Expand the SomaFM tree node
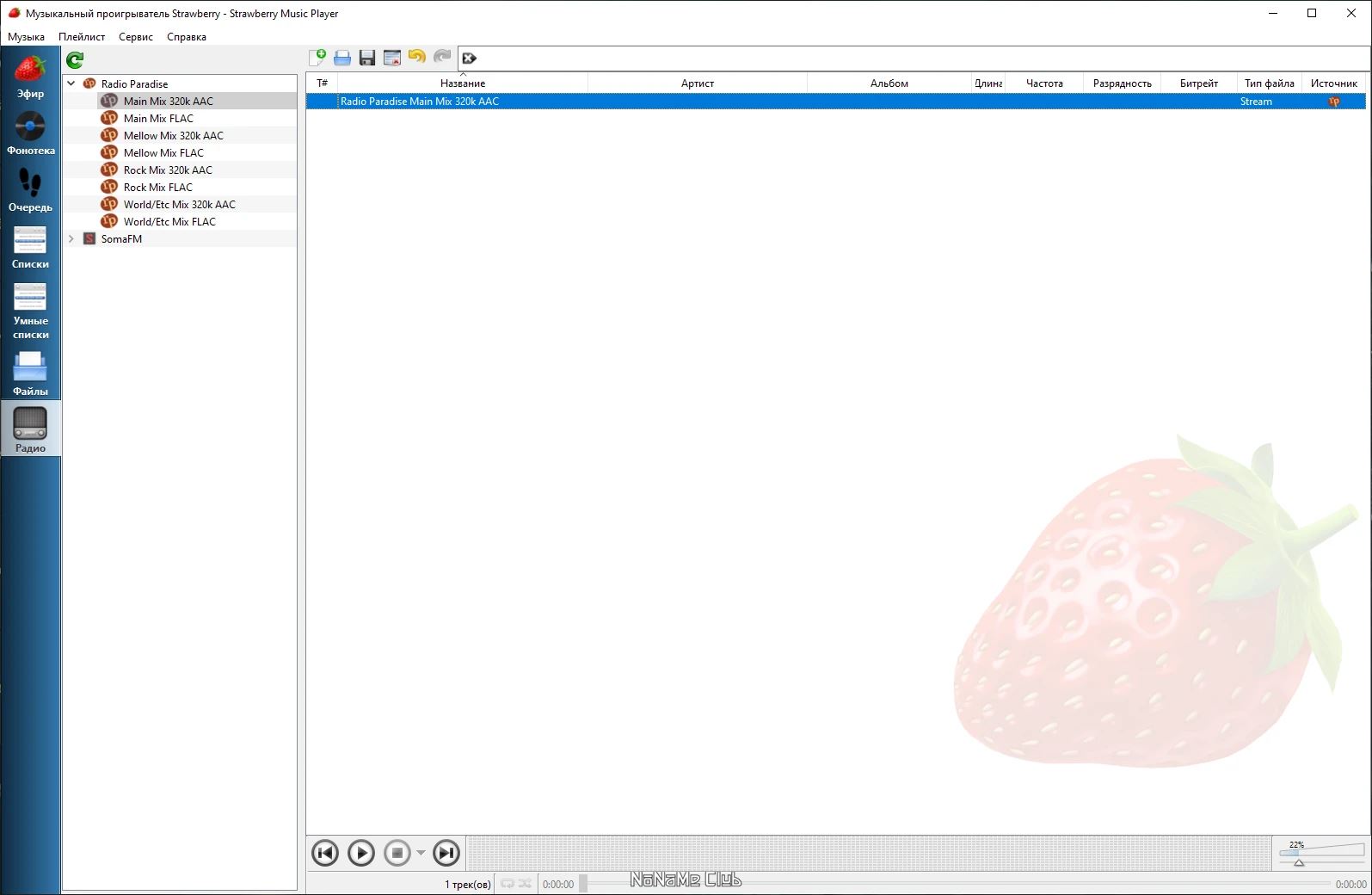The height and width of the screenshot is (895, 1372). tap(71, 238)
